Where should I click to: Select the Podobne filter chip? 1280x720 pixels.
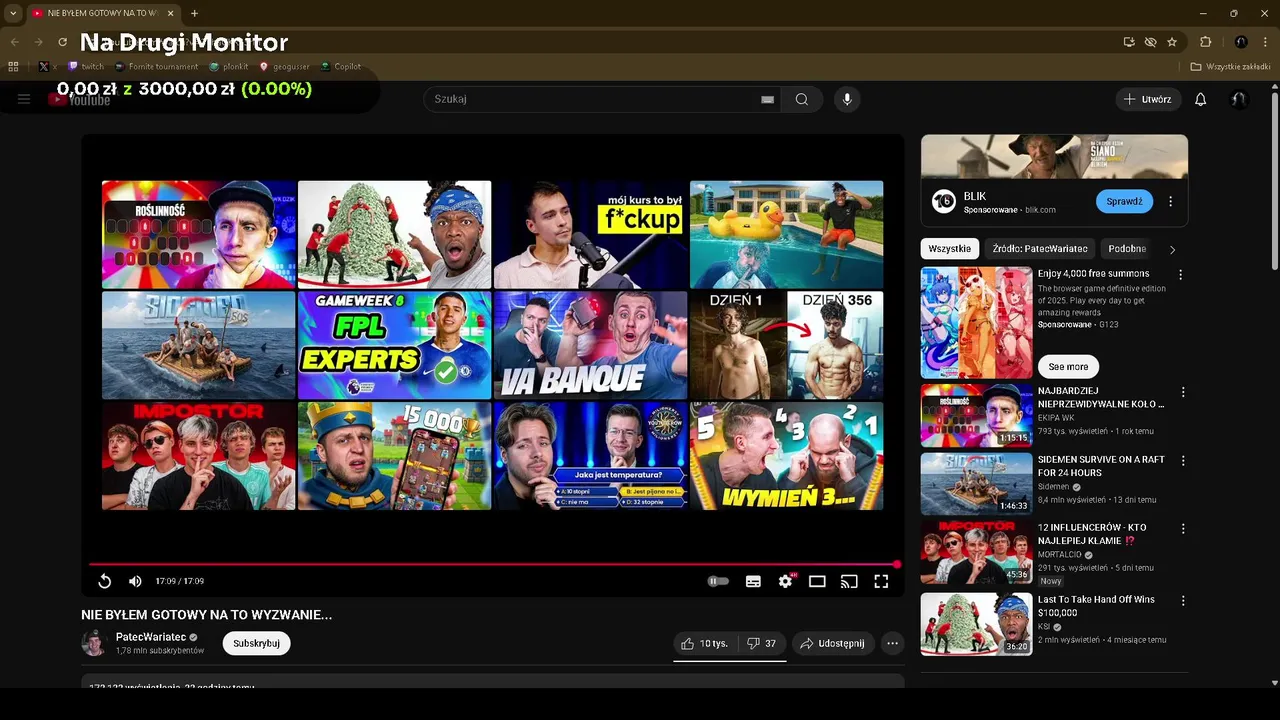1127,249
